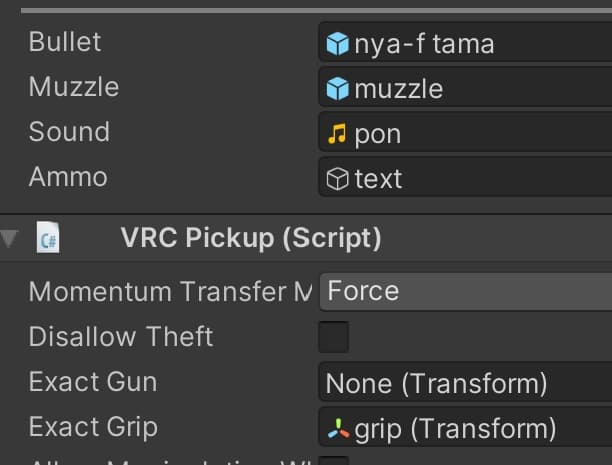Click the Disallow Theft label text
Image resolution: width=612 pixels, height=465 pixels.
pyautogui.click(x=121, y=337)
